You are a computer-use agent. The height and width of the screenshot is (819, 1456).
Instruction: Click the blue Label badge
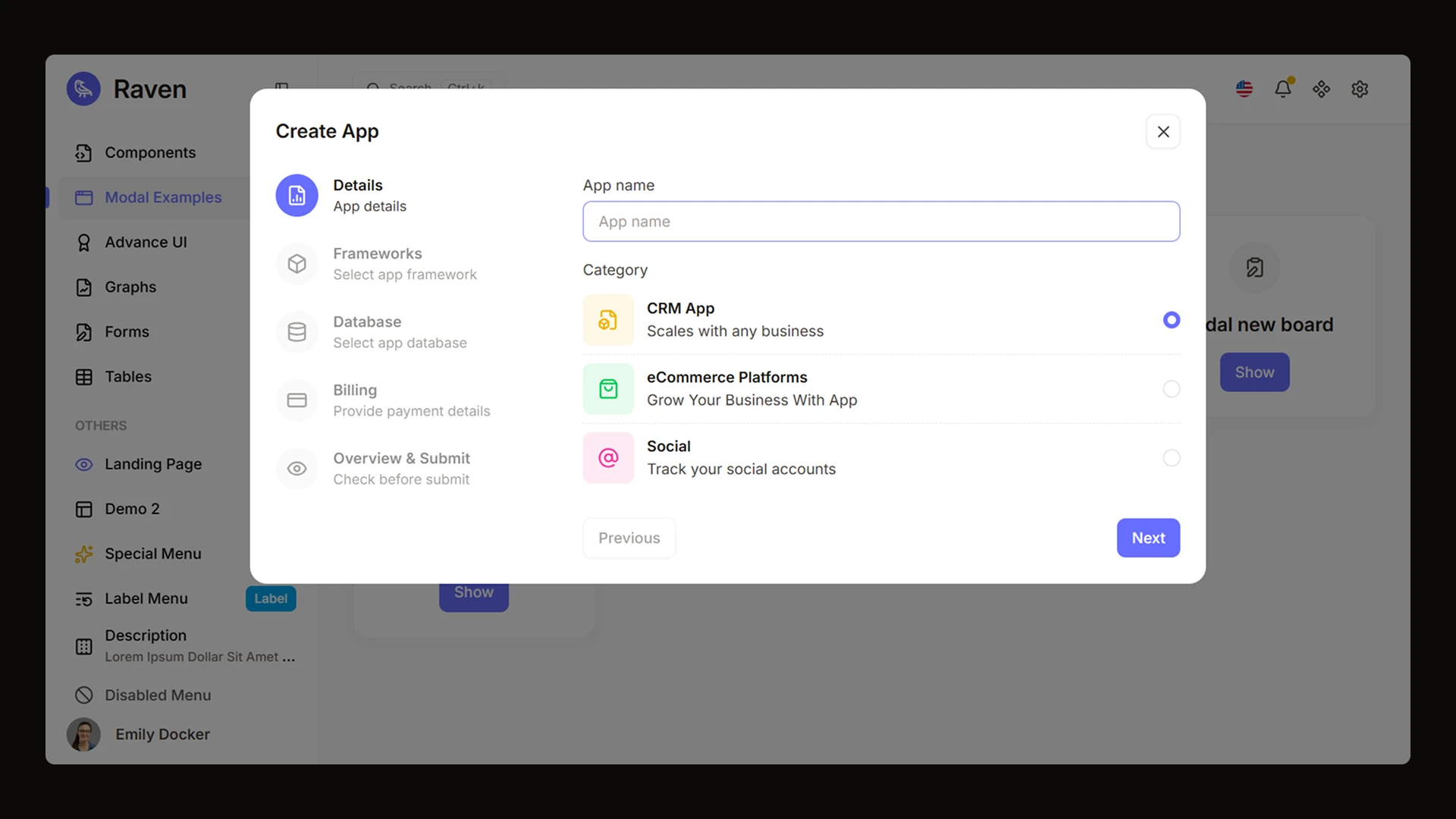(271, 599)
